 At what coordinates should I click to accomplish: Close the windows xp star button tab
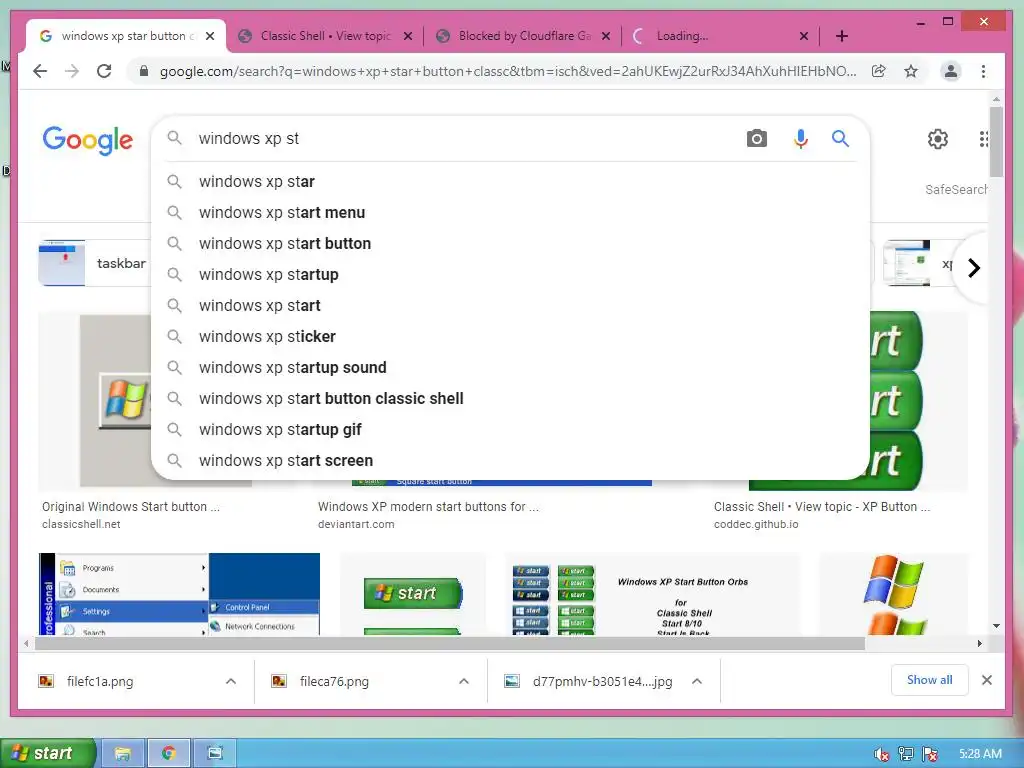coord(210,36)
